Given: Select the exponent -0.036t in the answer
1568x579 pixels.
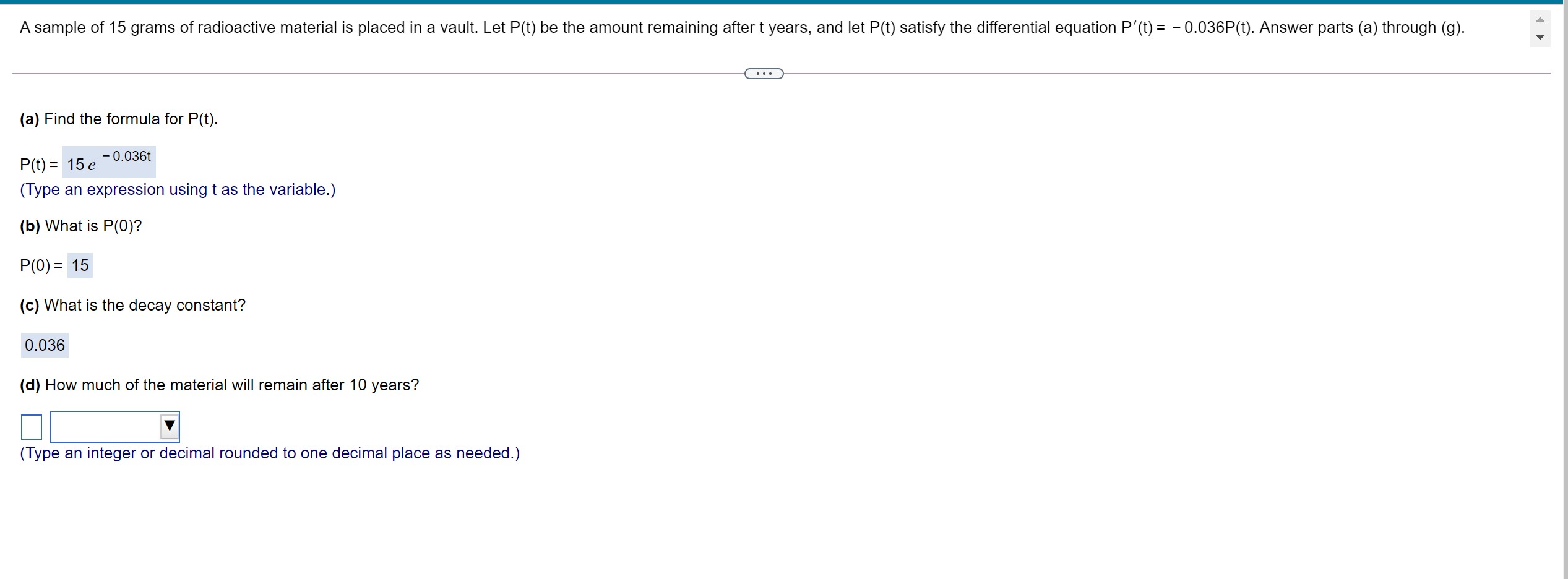Looking at the screenshot, I should coord(126,157).
